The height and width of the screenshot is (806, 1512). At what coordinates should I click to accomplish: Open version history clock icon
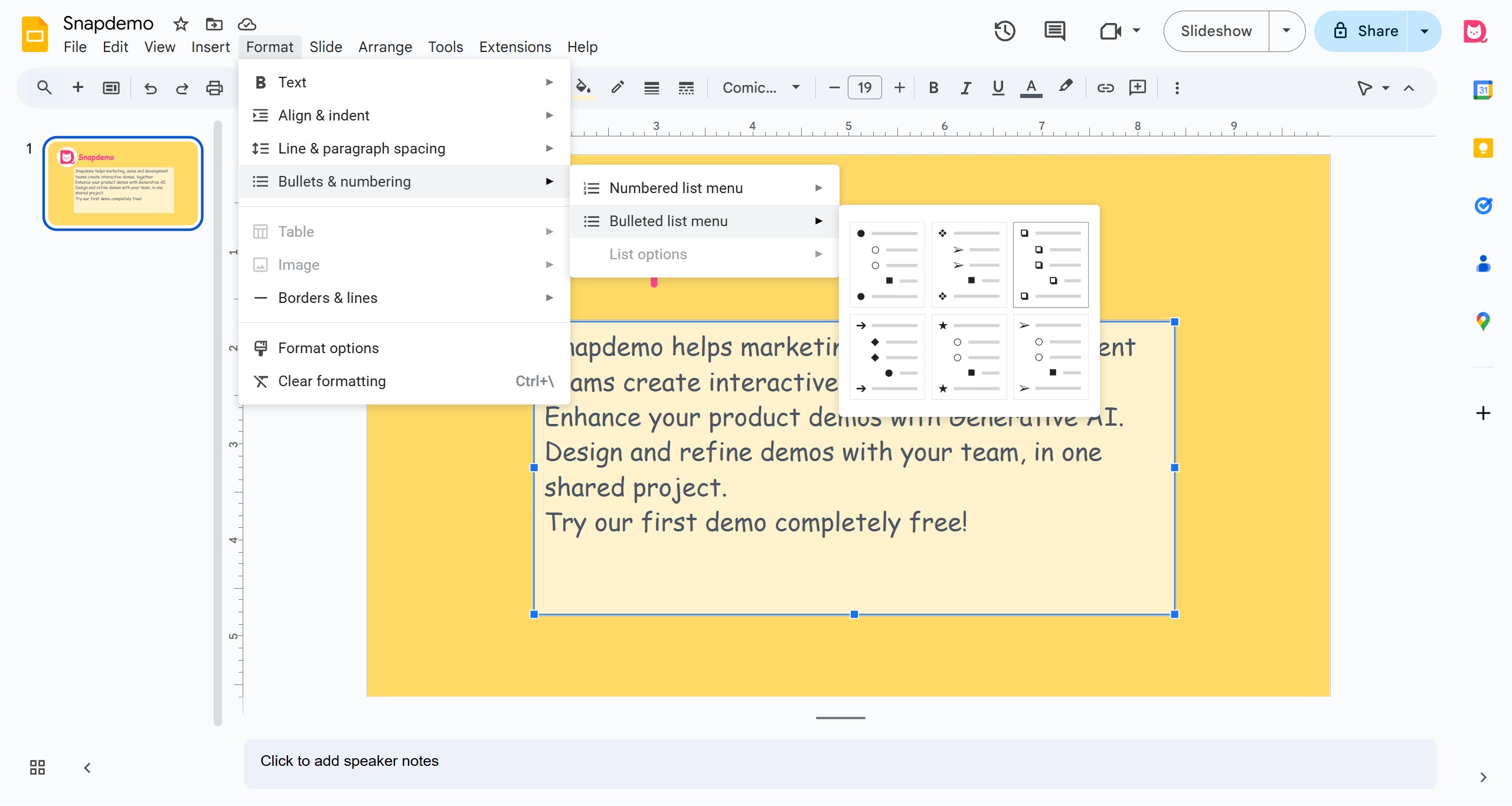click(1004, 31)
